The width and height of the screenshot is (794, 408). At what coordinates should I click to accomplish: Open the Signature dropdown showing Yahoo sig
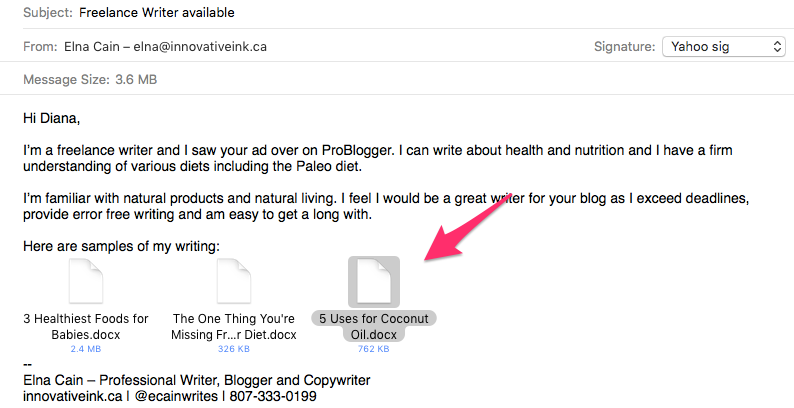pos(723,47)
